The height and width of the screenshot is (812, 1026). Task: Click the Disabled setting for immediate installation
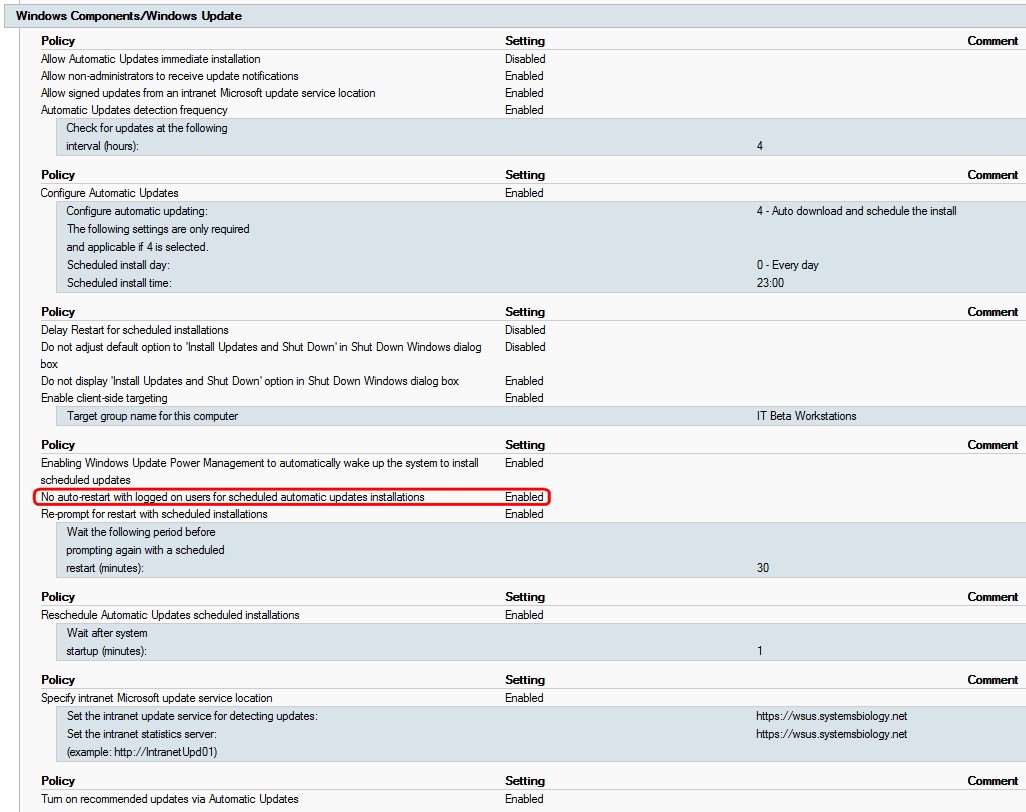pyautogui.click(x=525, y=59)
